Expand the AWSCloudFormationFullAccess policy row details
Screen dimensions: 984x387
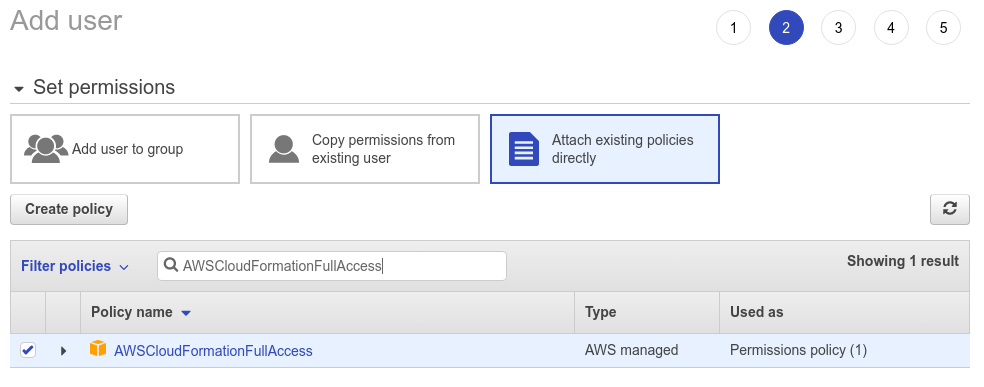click(63, 351)
